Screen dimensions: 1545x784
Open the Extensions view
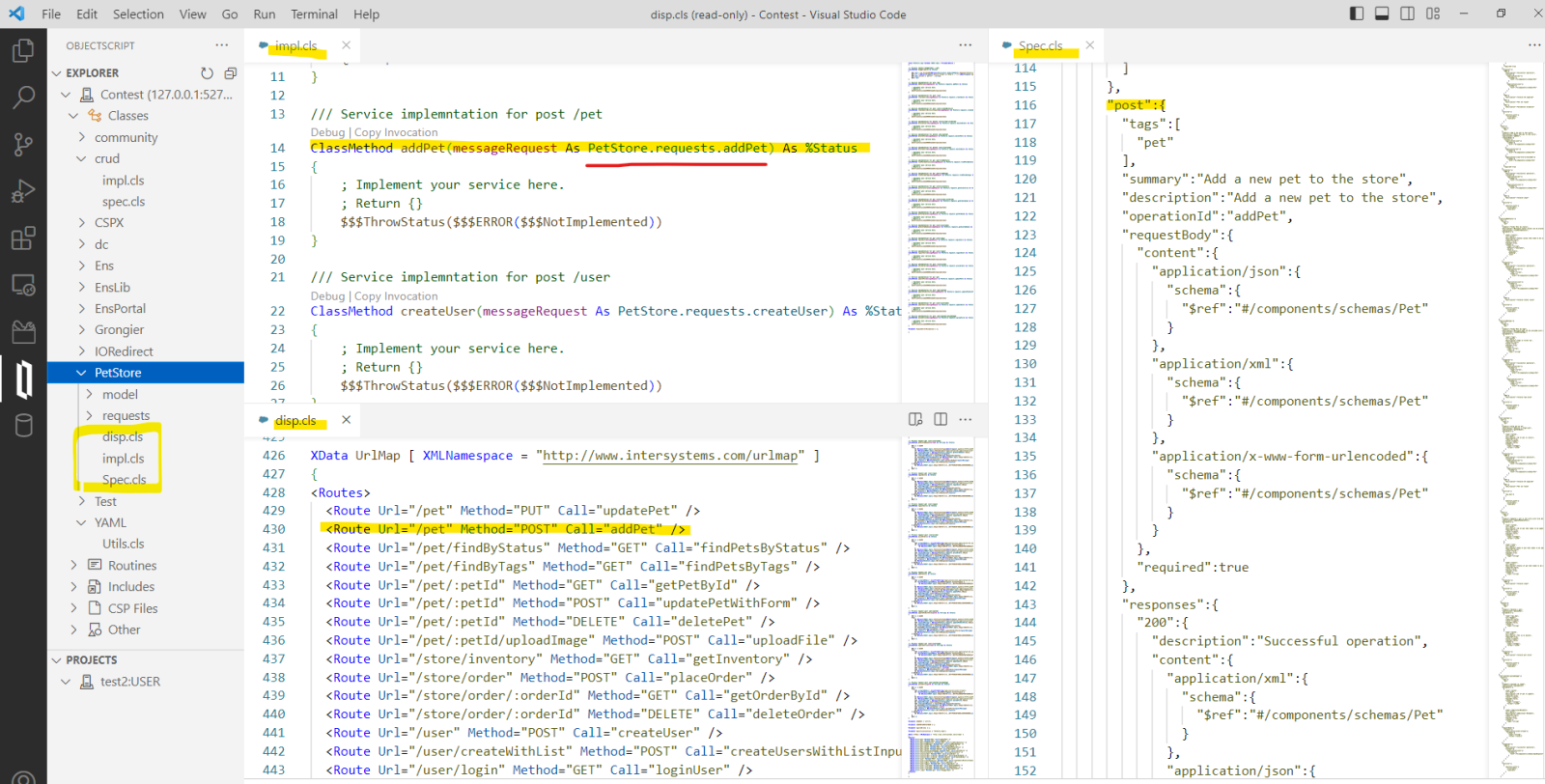(23, 238)
